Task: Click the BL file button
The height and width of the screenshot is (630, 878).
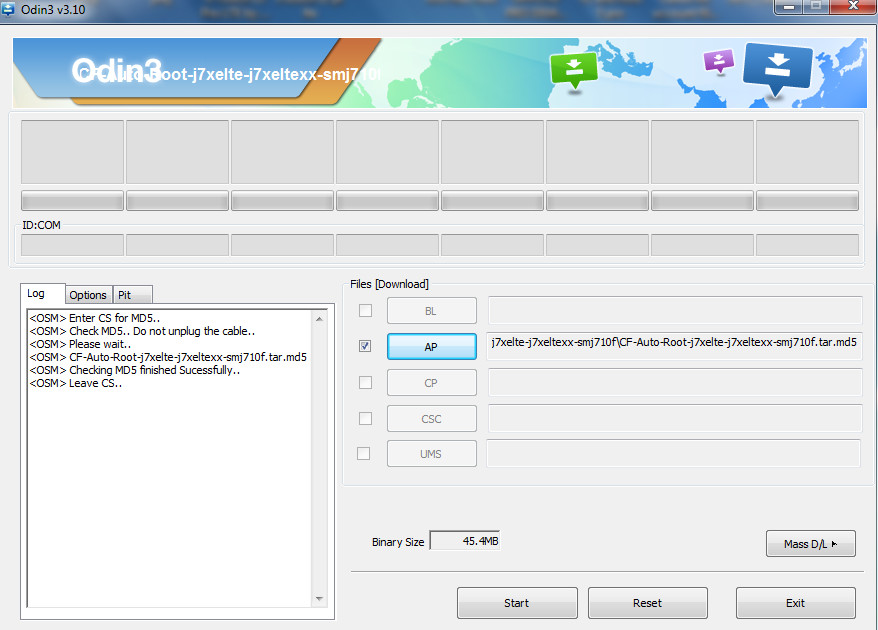Action: coord(432,311)
